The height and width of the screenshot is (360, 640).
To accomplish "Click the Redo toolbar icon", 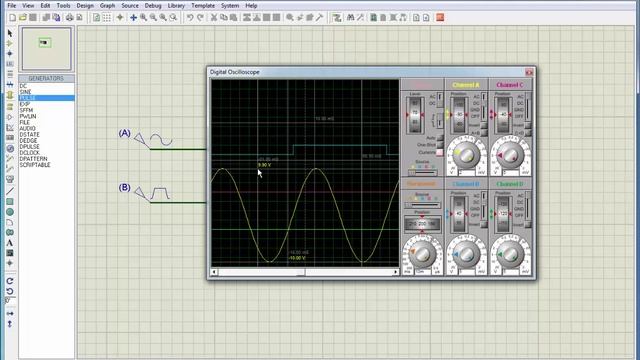I will pyautogui.click(x=200, y=18).
